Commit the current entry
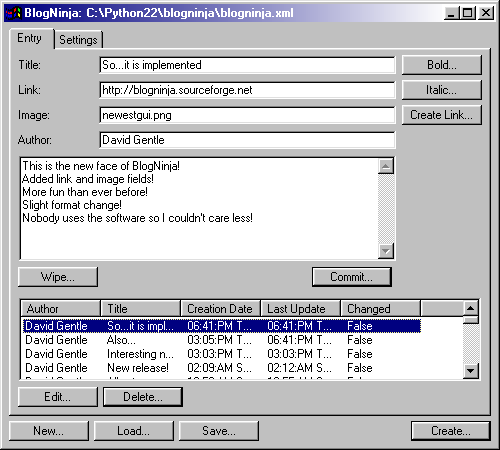 [352, 277]
